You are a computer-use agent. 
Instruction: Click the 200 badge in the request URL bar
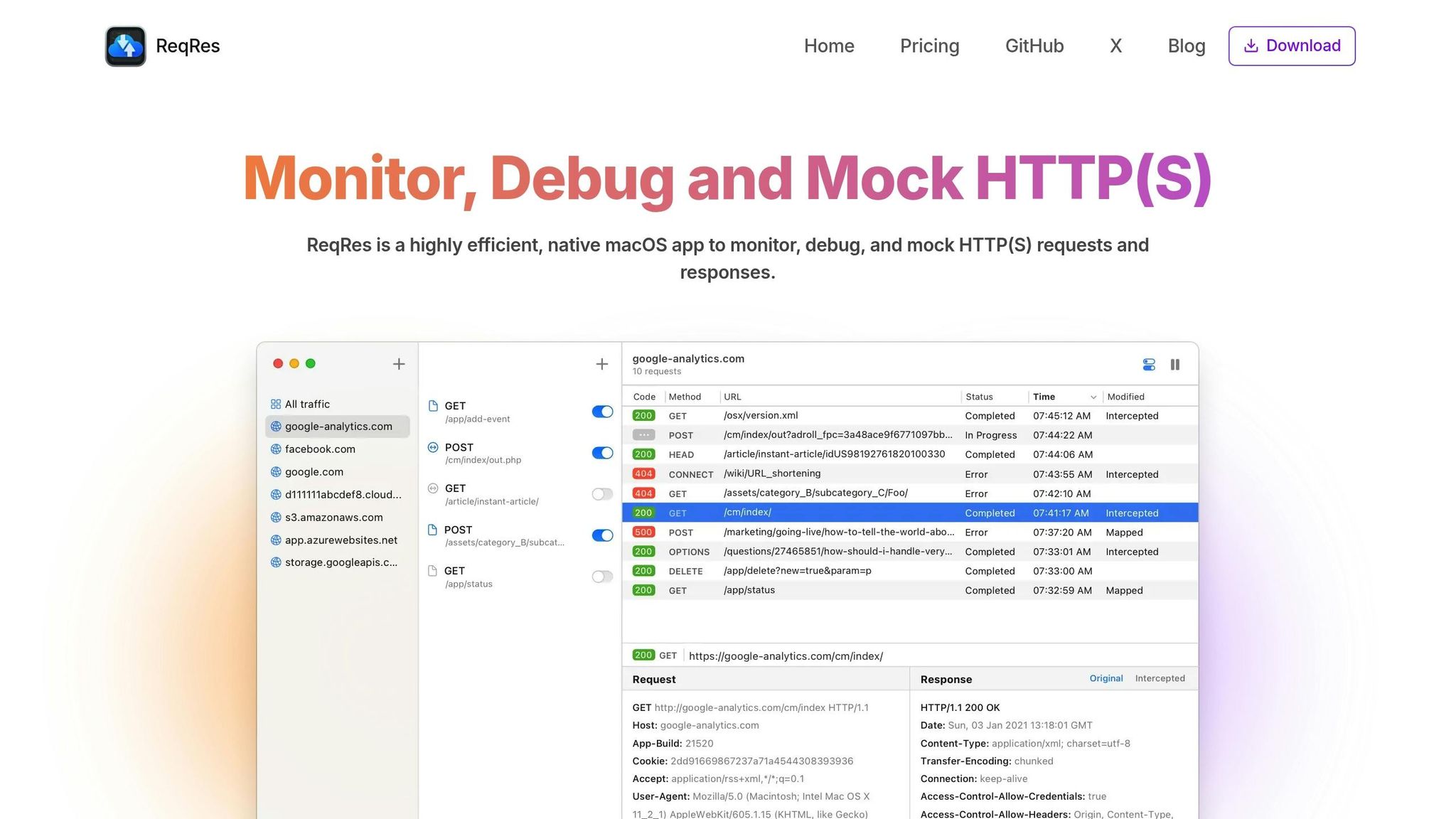(643, 655)
